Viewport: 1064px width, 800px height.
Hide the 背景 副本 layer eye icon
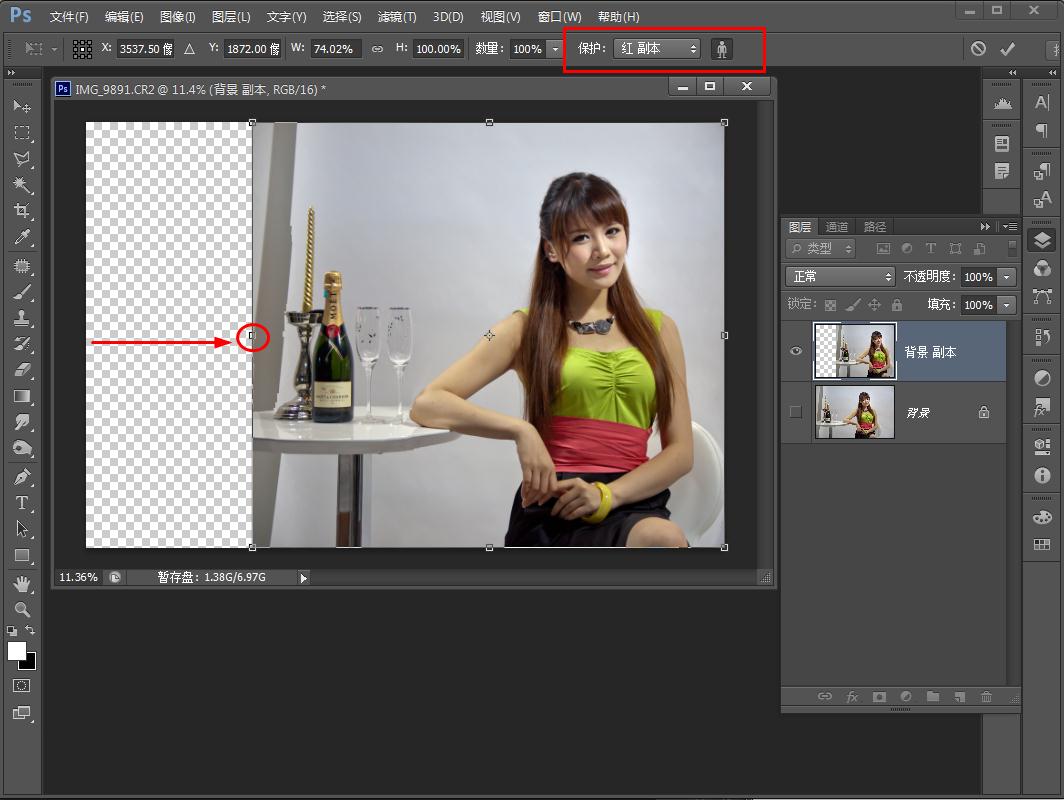coord(796,351)
